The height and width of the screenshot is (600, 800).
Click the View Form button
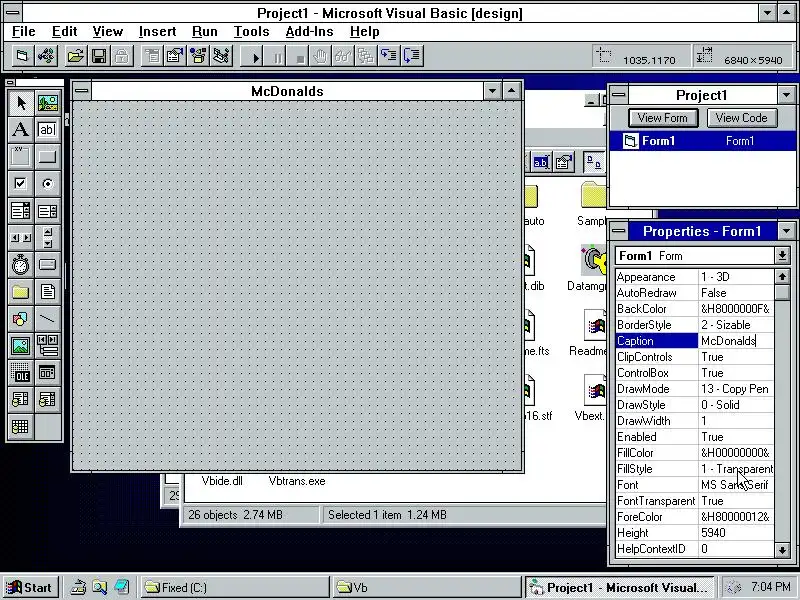[x=662, y=118]
